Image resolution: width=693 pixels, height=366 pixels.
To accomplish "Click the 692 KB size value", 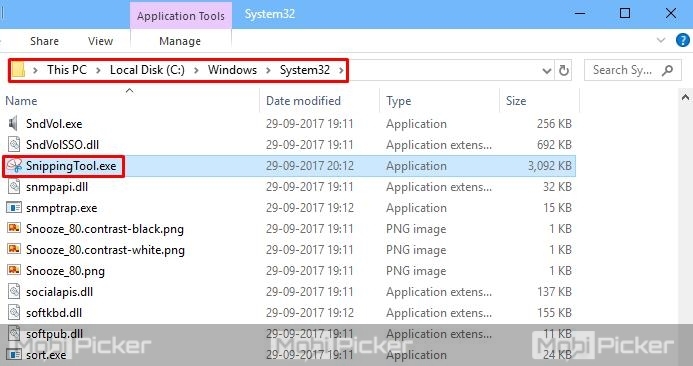I will pos(554,145).
